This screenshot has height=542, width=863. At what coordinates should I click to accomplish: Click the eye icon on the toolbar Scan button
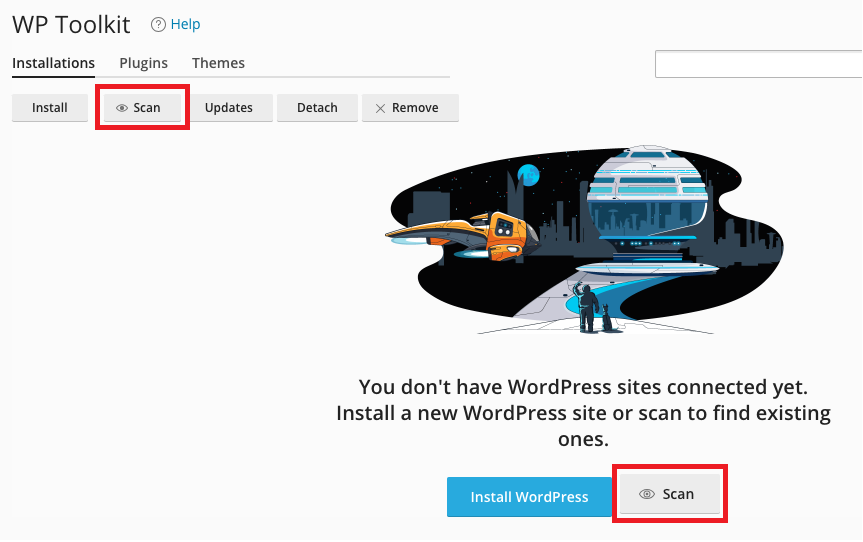tap(122, 108)
